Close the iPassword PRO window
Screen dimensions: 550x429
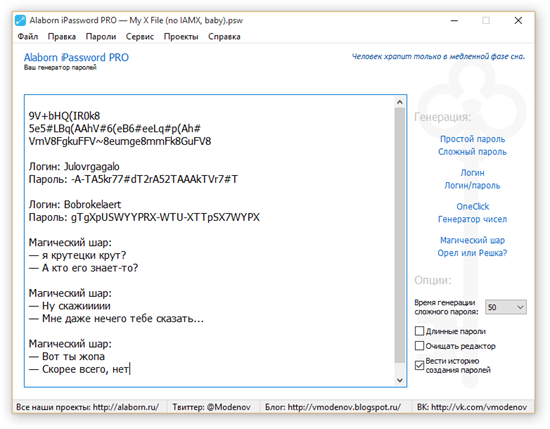518,20
